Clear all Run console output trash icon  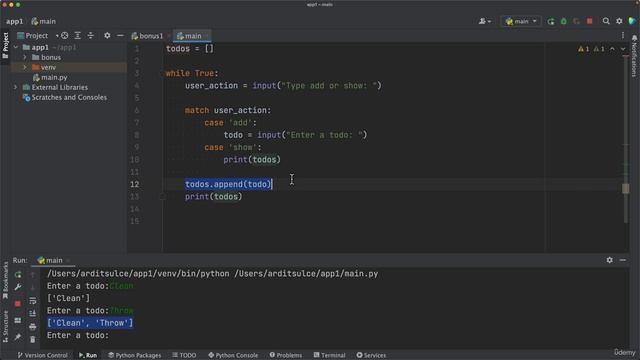[x=33, y=340]
